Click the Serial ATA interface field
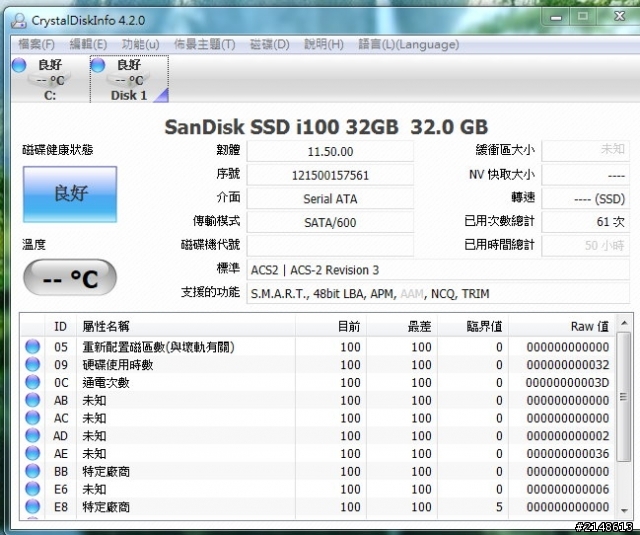Image resolution: width=640 pixels, height=535 pixels. 330,199
